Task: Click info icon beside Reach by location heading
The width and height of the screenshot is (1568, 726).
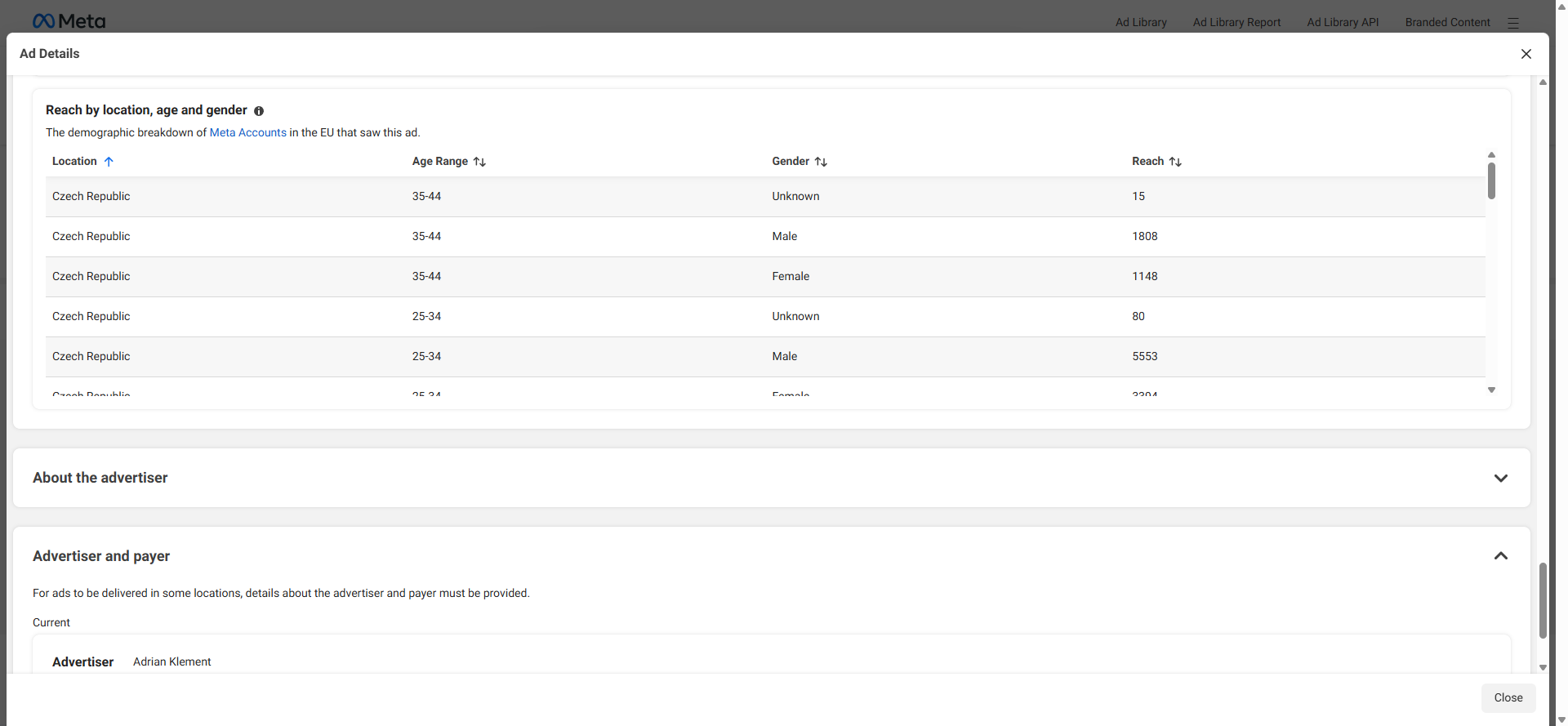Action: [x=259, y=111]
